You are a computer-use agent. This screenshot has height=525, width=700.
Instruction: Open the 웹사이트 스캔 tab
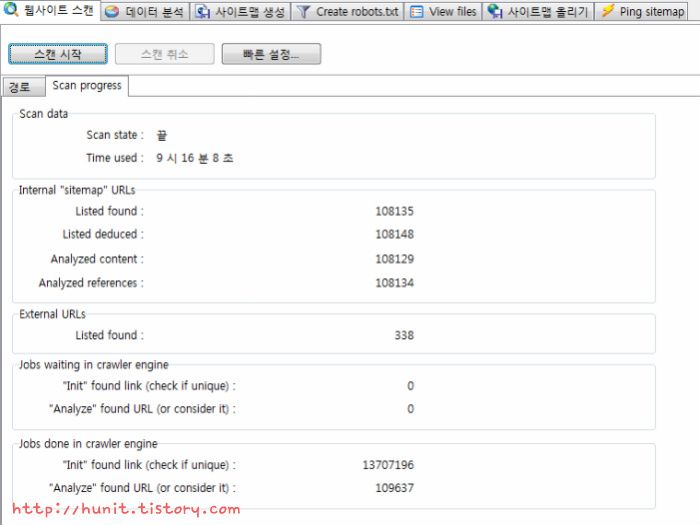pyautogui.click(x=50, y=10)
